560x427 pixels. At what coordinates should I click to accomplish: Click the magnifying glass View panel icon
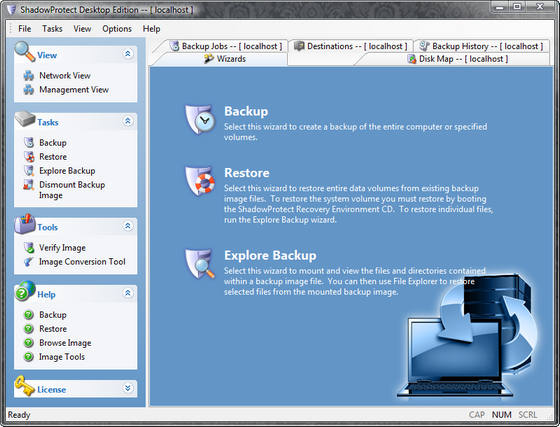pos(25,52)
